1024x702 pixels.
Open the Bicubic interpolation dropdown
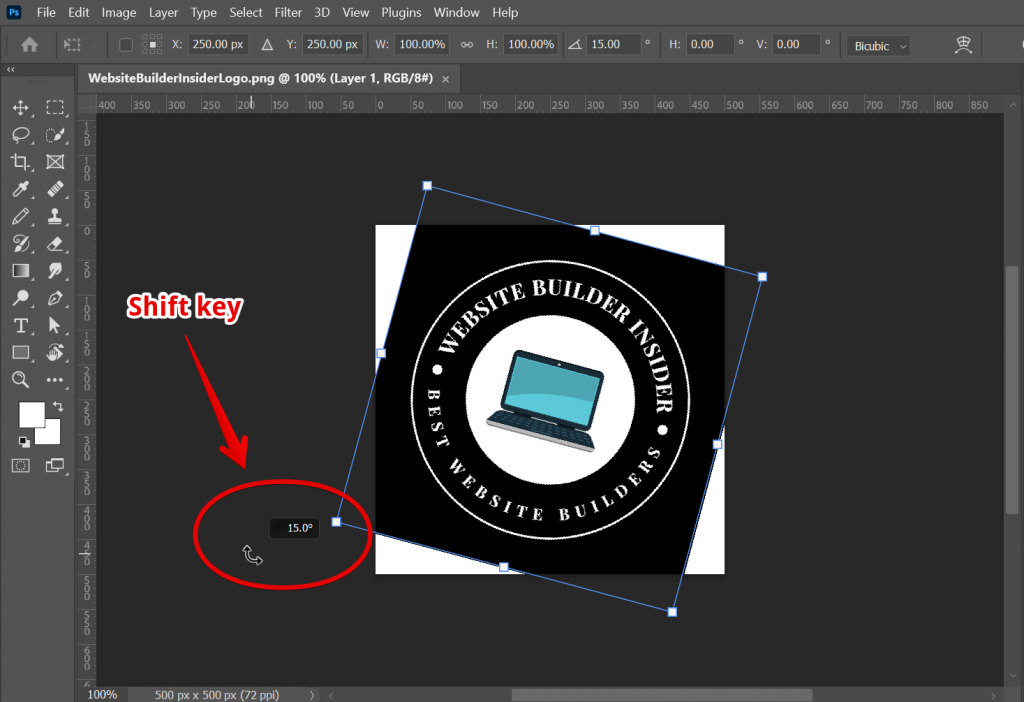point(878,44)
